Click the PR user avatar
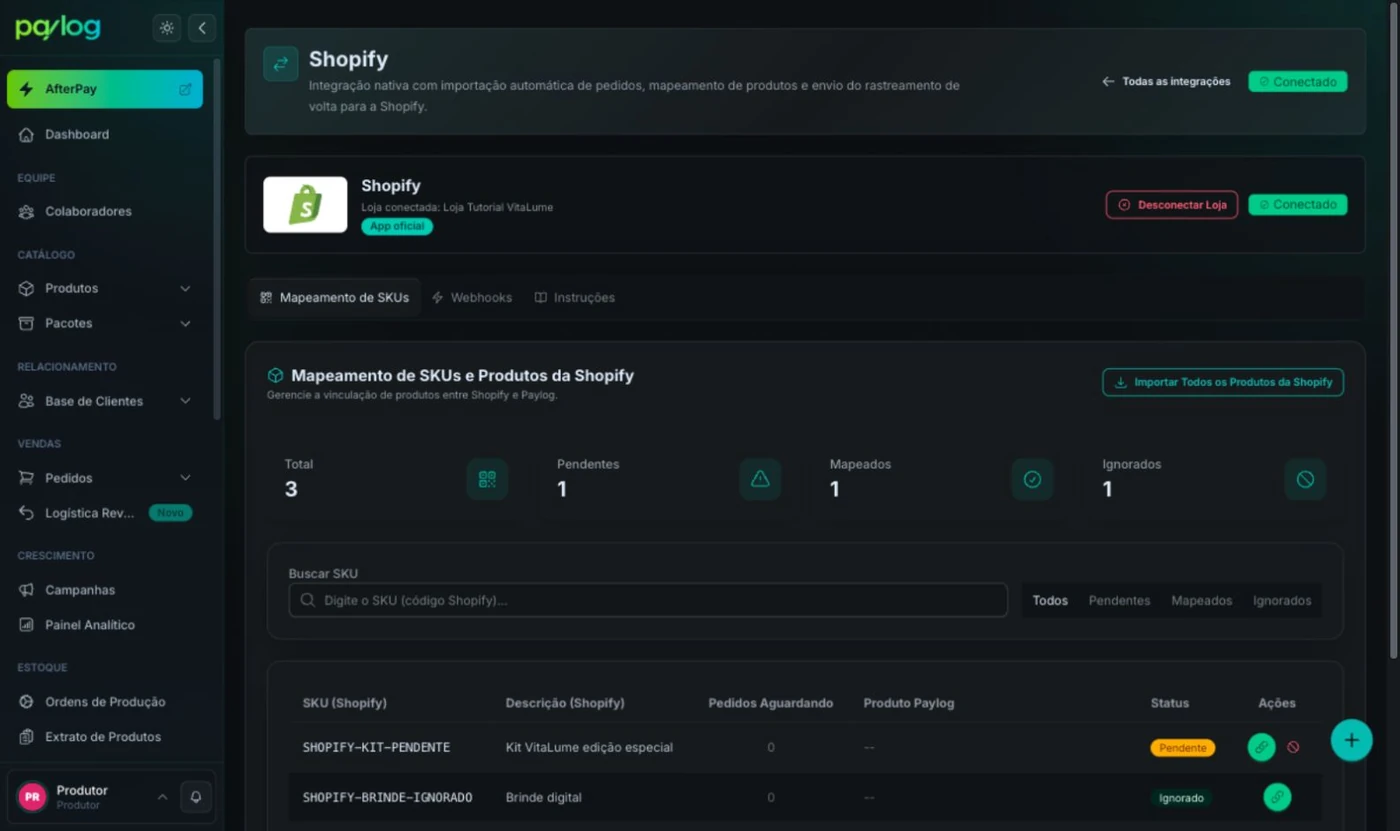Screen dimensions: 1400x831 click(32, 797)
